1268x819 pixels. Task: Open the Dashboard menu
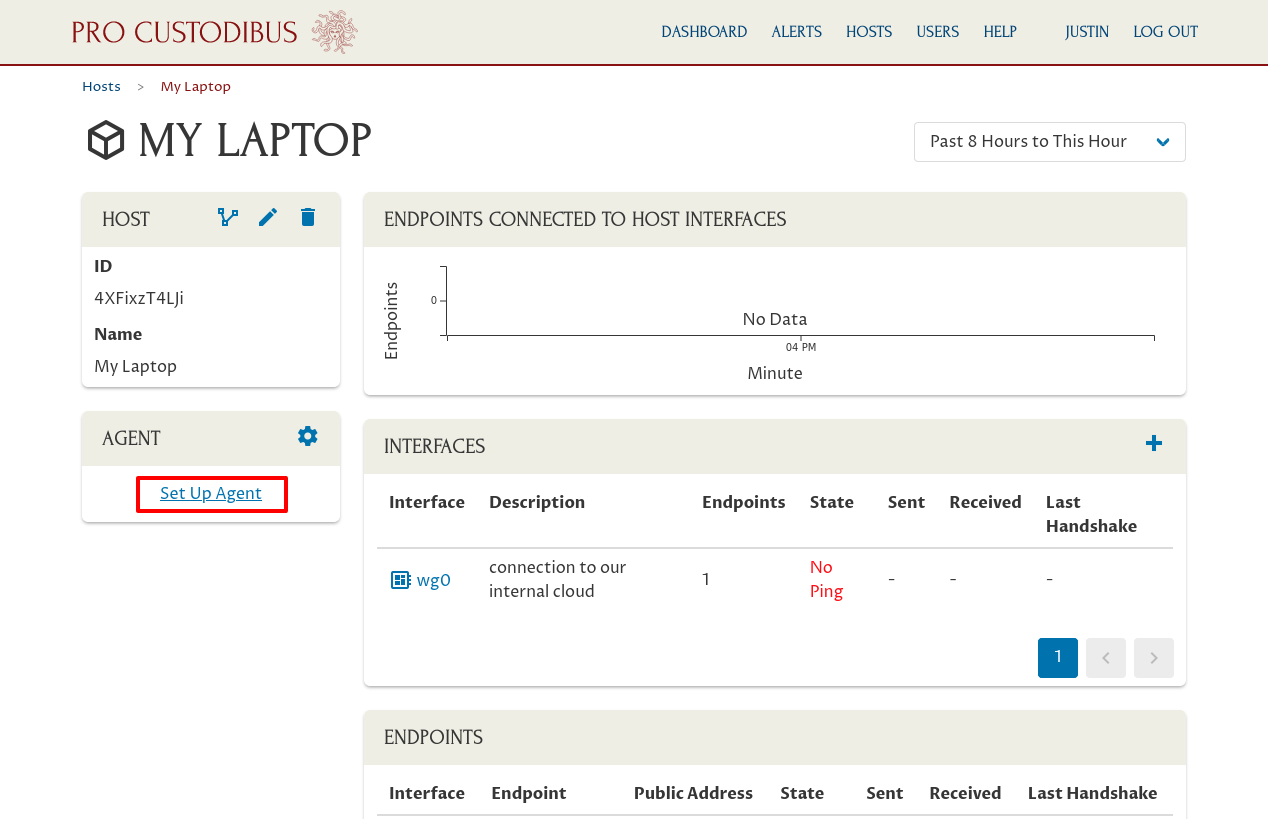click(x=704, y=32)
